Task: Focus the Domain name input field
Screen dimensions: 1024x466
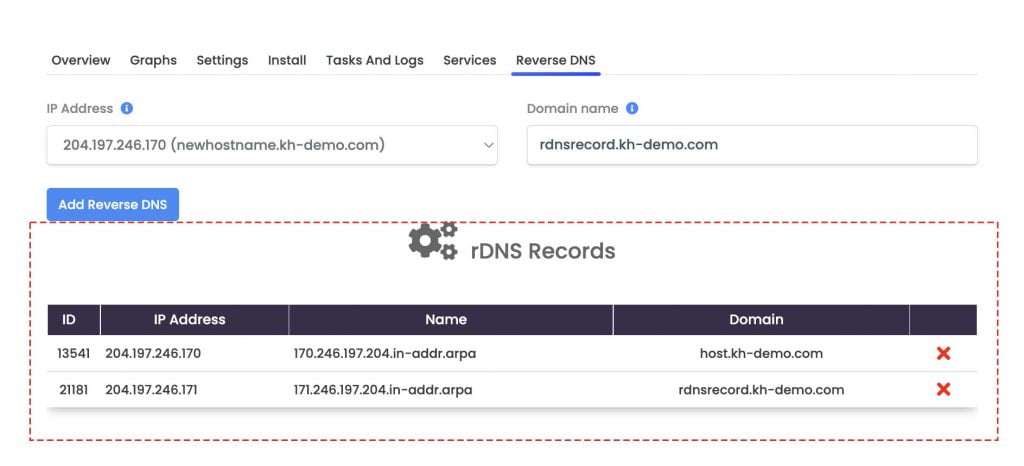Action: 752,145
